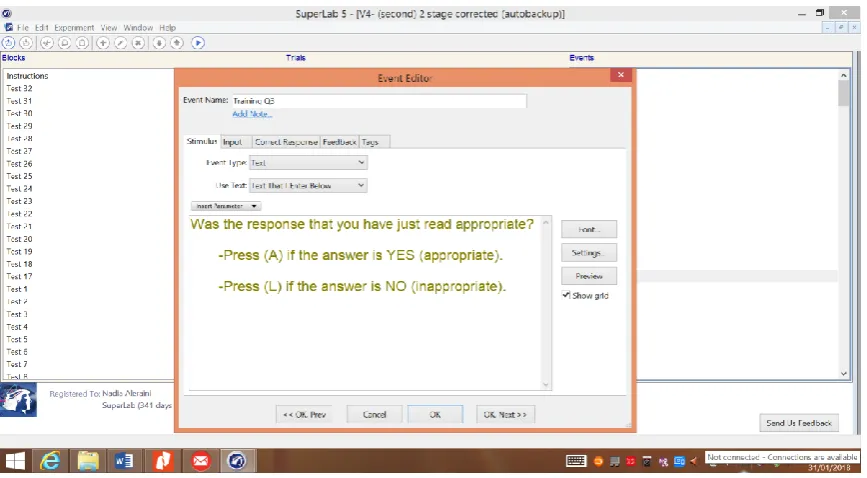The image size is (867, 478).
Task: Toggle the Show grid checkbox
Action: pos(566,295)
